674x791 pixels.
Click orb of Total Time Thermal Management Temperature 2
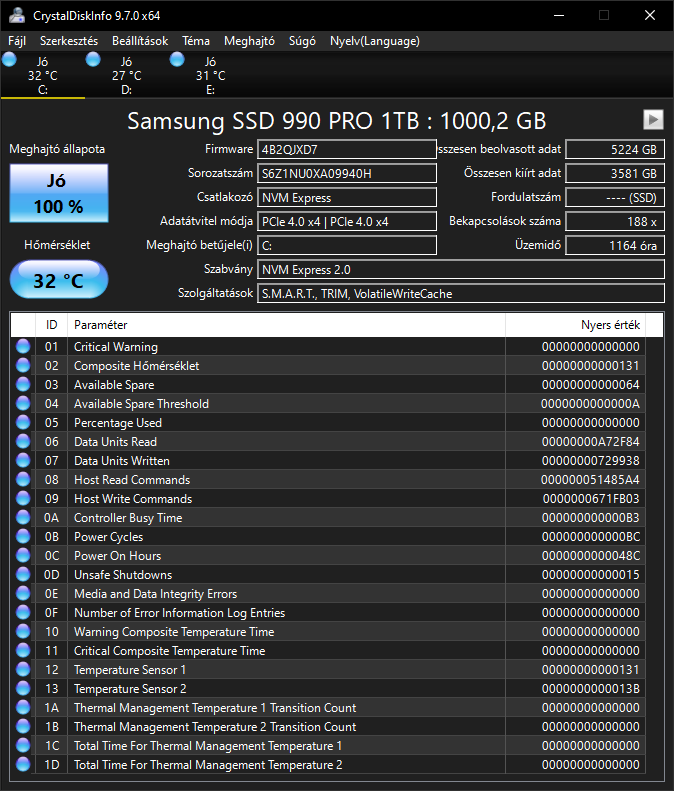point(23,764)
